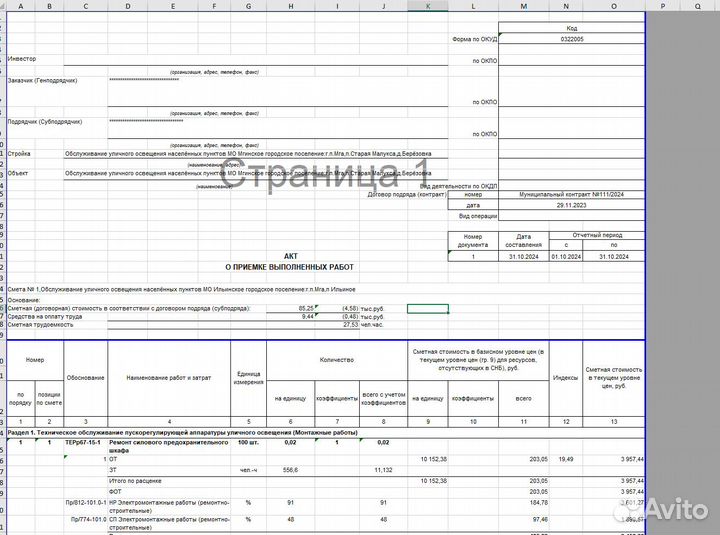Click the contract date cell 29.11.2023

click(x=571, y=204)
